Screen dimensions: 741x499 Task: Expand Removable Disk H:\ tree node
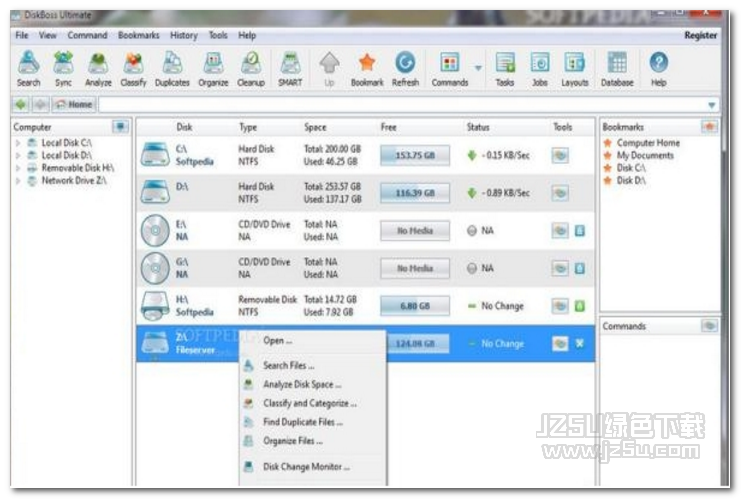point(18,168)
